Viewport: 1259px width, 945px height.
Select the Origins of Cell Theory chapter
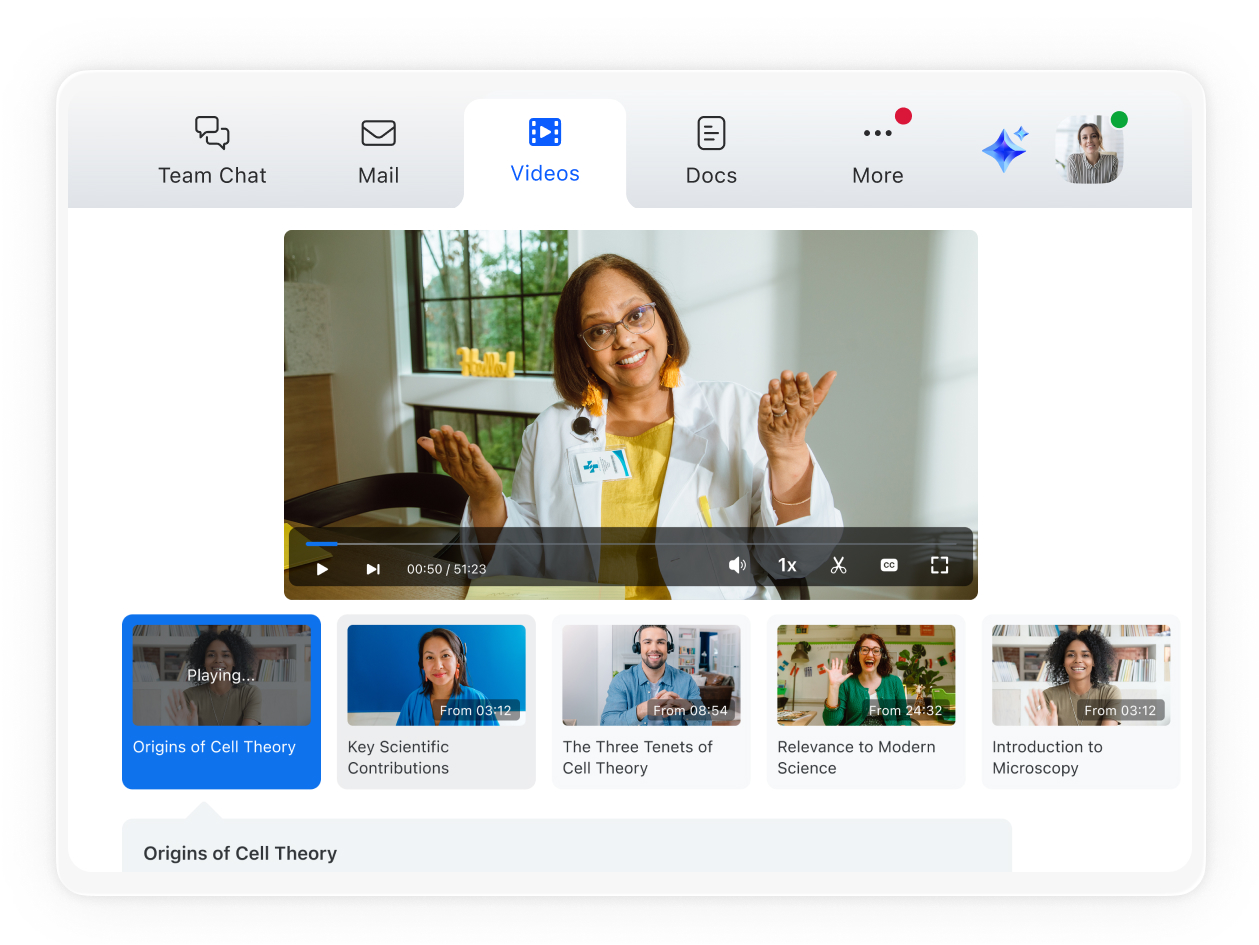(221, 701)
